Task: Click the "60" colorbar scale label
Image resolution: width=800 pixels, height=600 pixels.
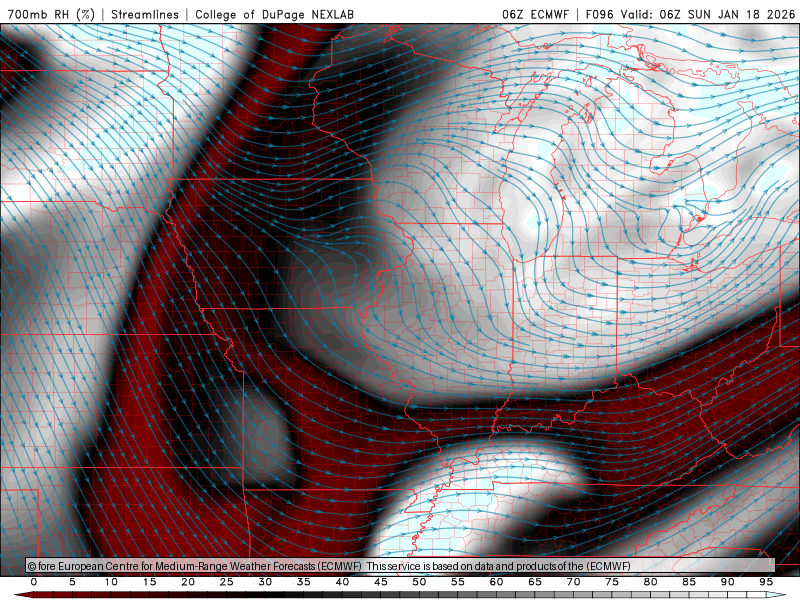Action: point(496,582)
